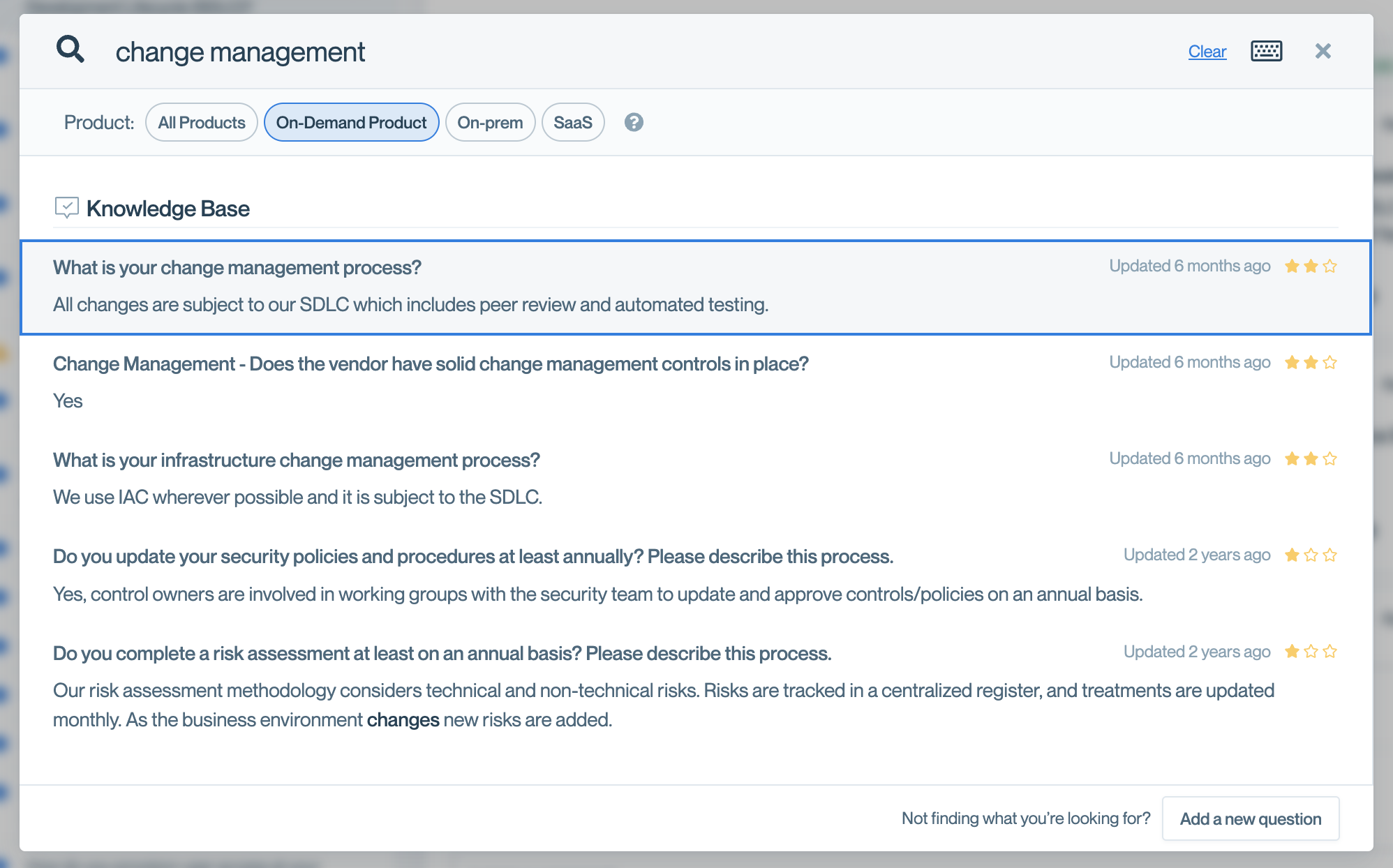The height and width of the screenshot is (868, 1393).
Task: Select the All Products filter
Action: pos(201,122)
